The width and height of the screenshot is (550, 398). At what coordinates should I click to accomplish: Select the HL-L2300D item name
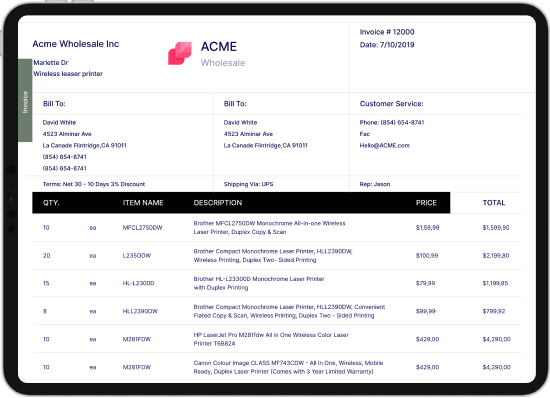point(138,283)
